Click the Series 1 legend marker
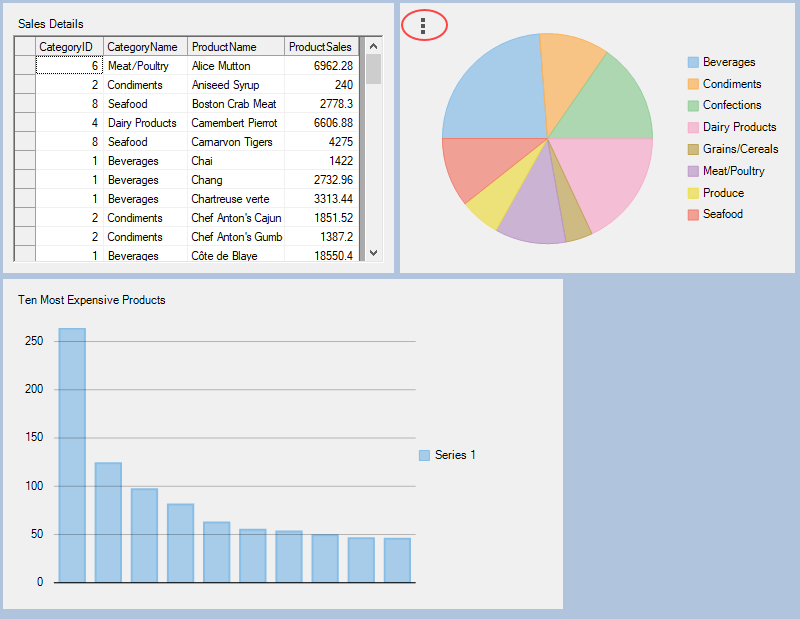This screenshot has height=619, width=800. pyautogui.click(x=424, y=455)
